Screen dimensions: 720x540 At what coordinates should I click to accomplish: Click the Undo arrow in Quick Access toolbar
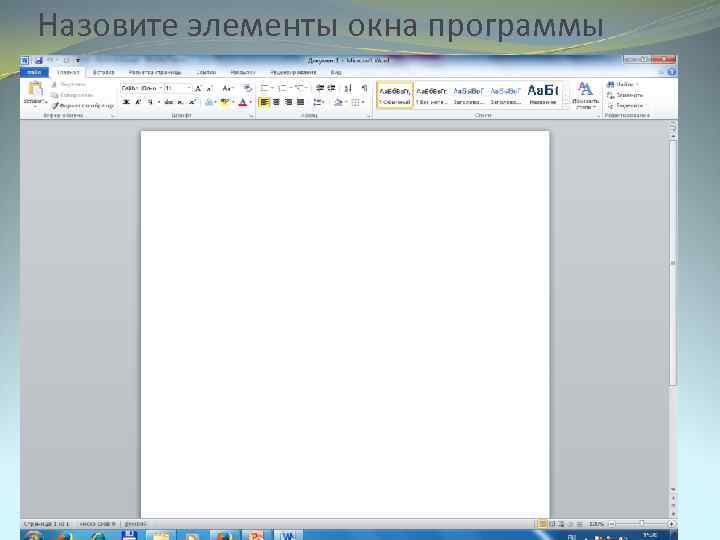tap(51, 60)
